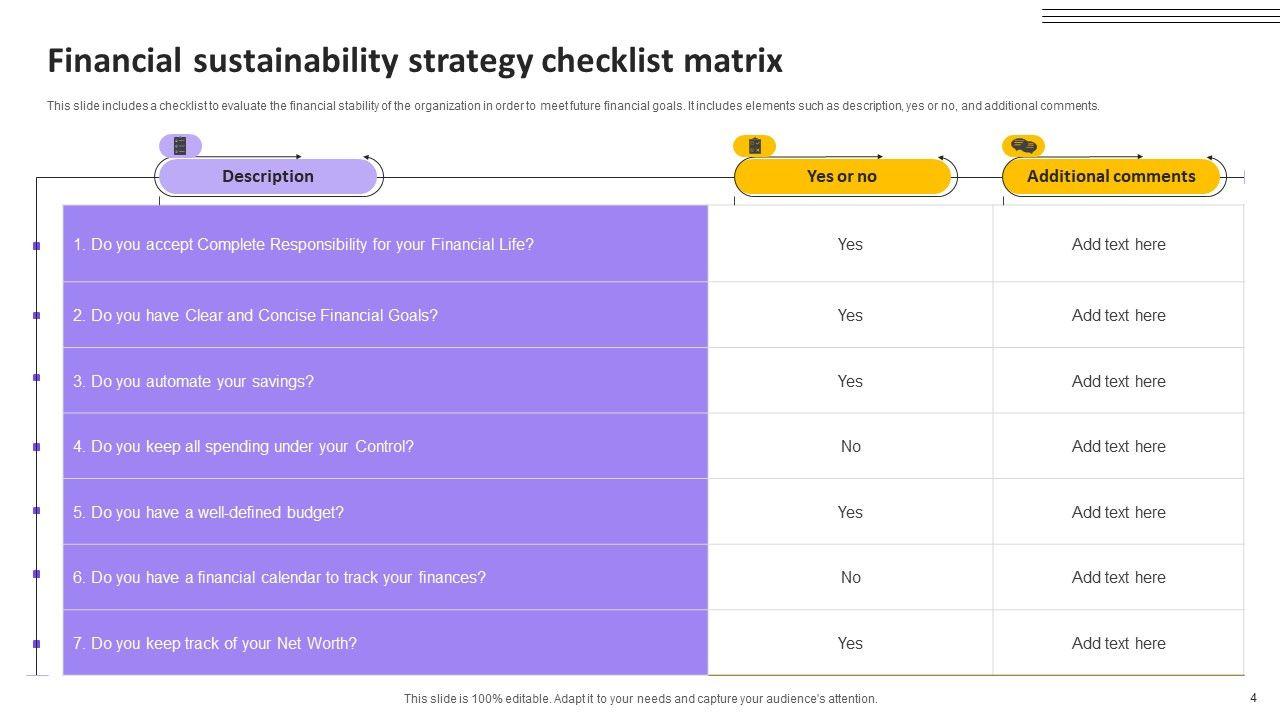This screenshot has height=720, width=1280.
Task: Click the checklist icon above Description
Action: tap(180, 146)
